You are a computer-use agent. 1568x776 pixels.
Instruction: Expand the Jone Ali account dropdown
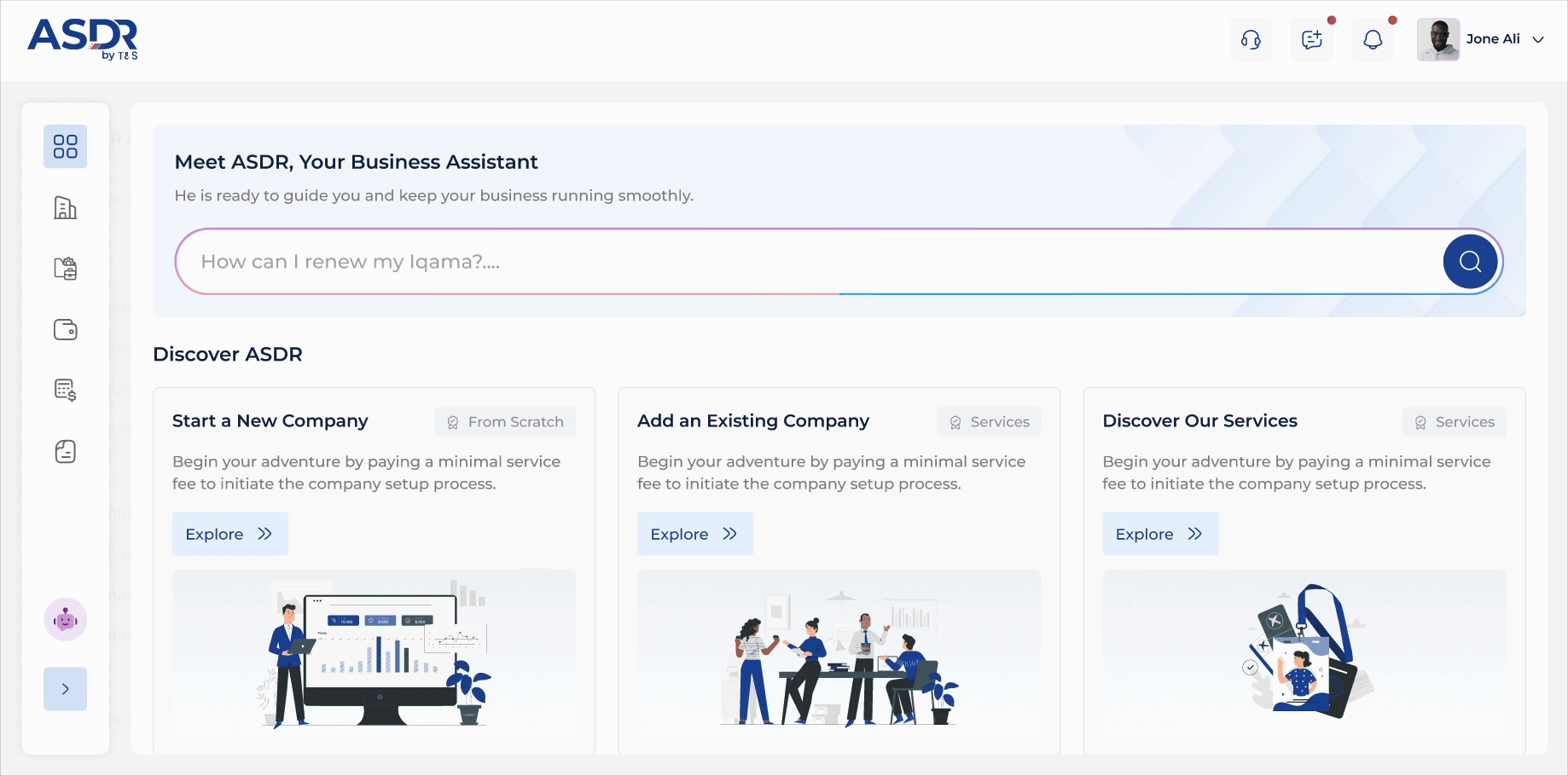tap(1538, 39)
